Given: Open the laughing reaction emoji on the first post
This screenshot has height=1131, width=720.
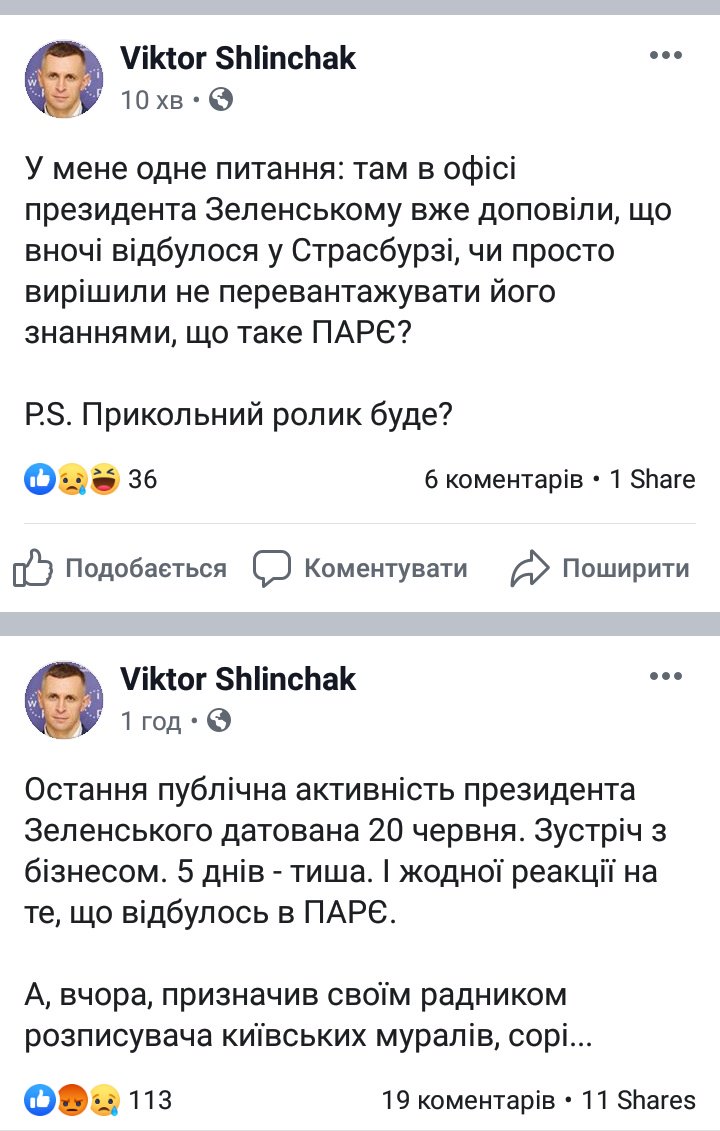Looking at the screenshot, I should coord(103,480).
